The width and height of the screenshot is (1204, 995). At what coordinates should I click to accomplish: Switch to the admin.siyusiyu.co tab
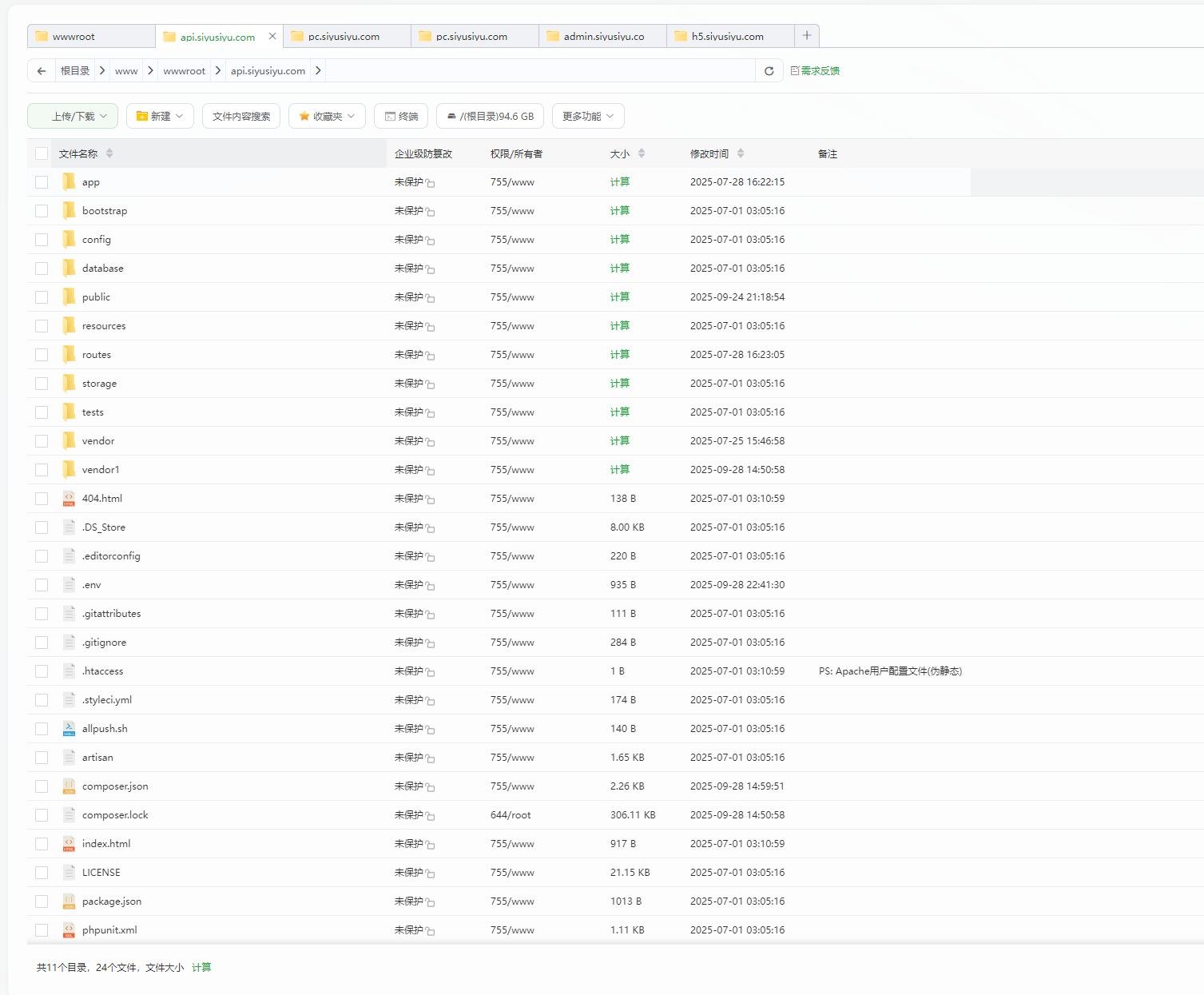click(x=602, y=37)
